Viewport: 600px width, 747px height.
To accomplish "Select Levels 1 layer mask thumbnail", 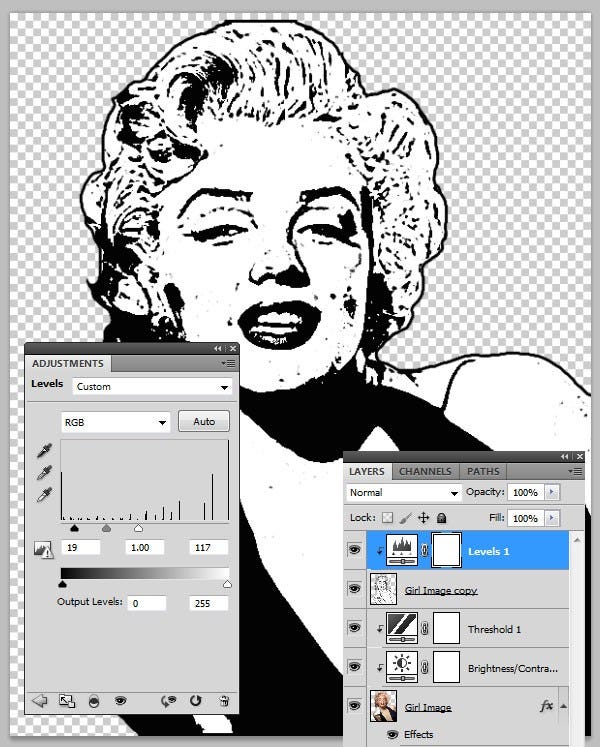I will click(447, 550).
